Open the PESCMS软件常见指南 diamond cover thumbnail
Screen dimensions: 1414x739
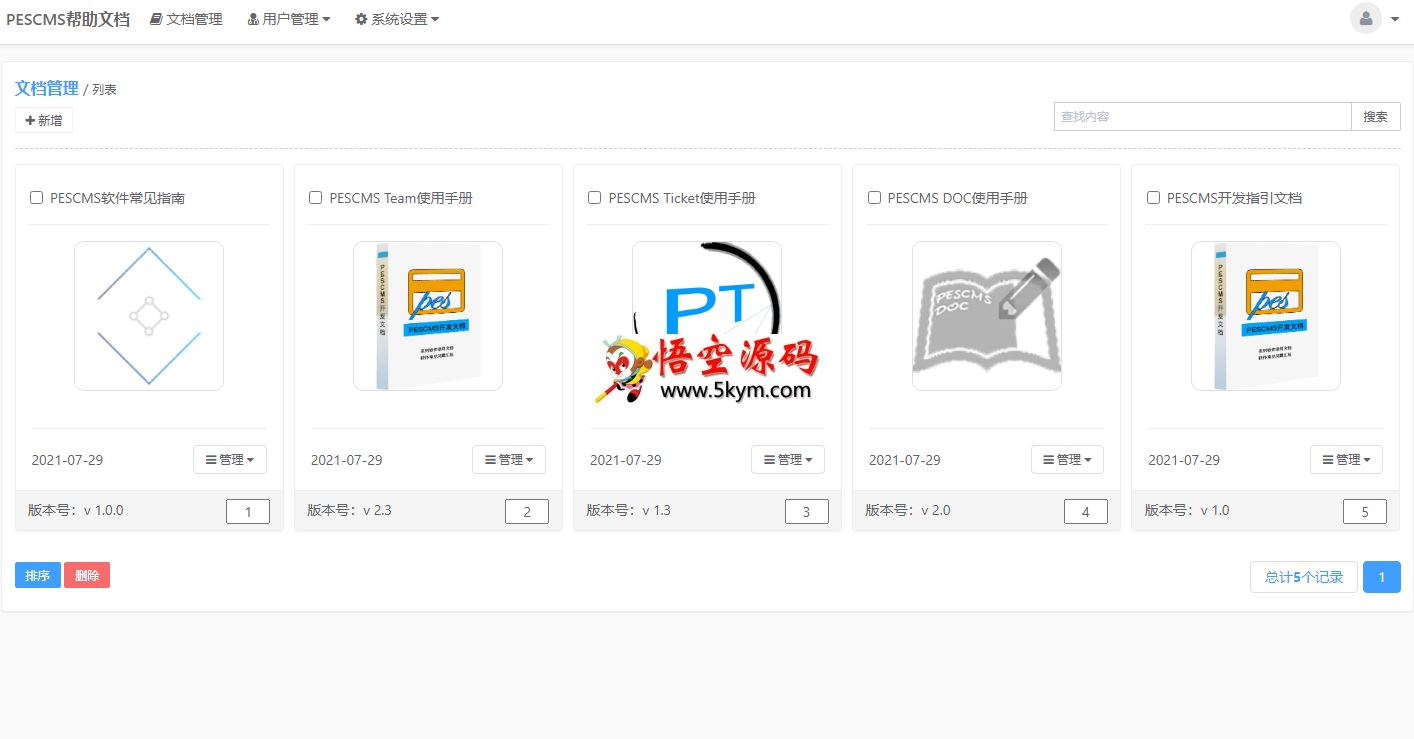[x=149, y=316]
